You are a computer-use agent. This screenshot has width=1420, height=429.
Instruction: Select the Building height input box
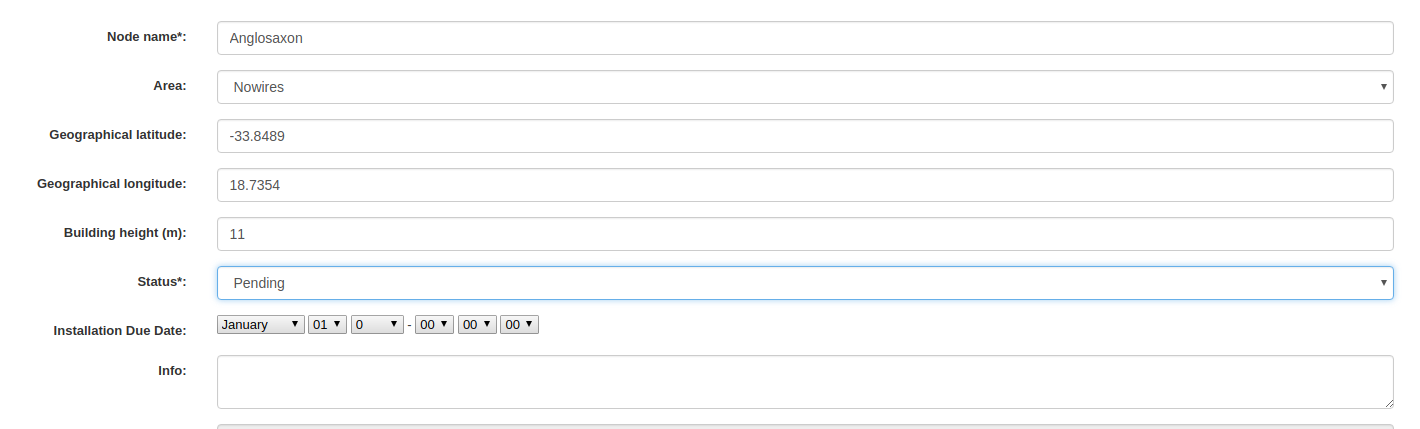click(804, 234)
